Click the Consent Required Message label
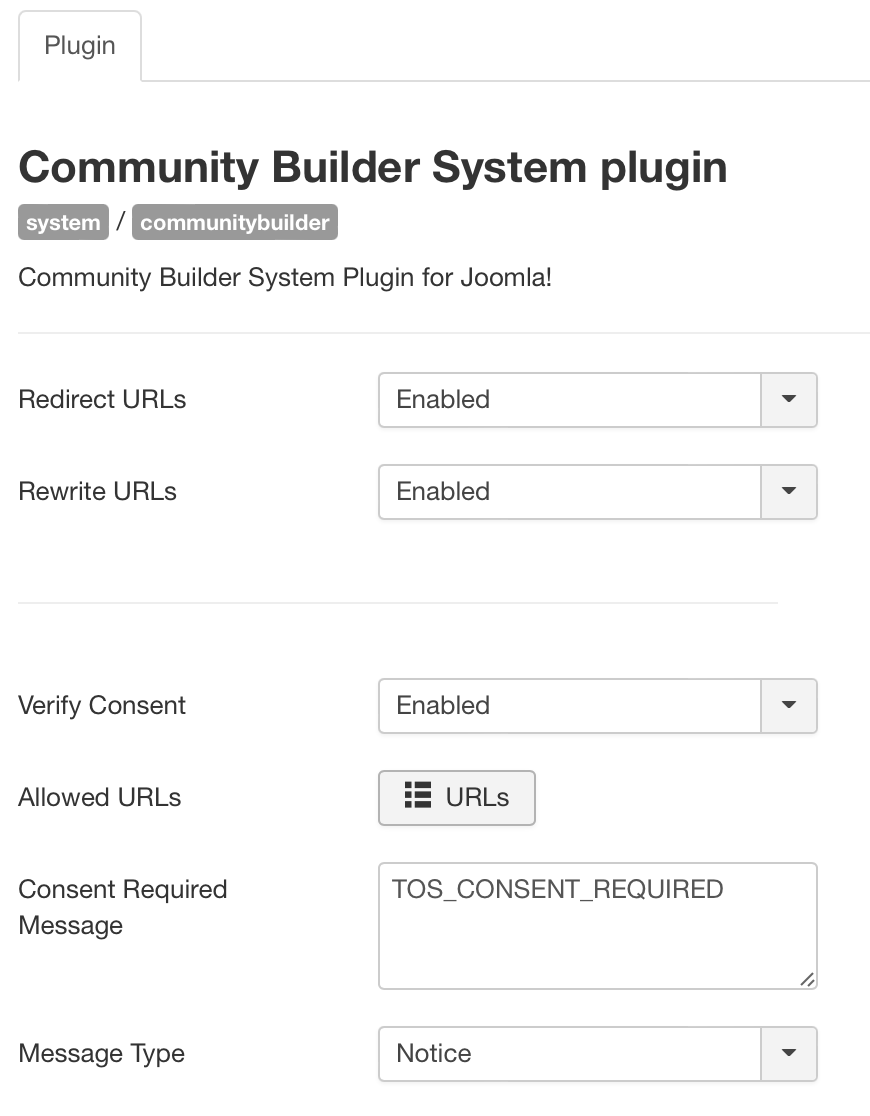Viewport: 870px width, 1116px height. tap(122, 907)
